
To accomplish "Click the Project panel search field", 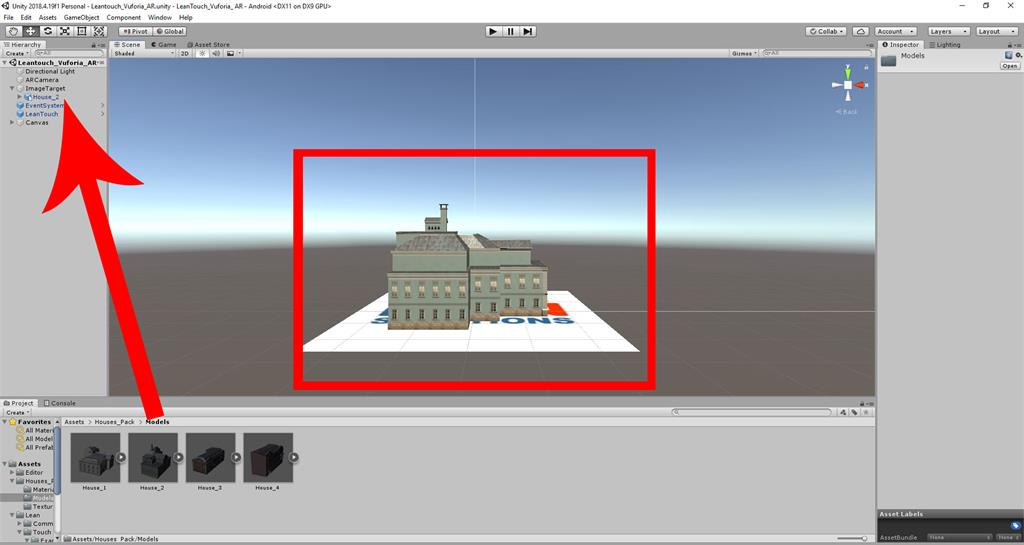I will point(752,412).
